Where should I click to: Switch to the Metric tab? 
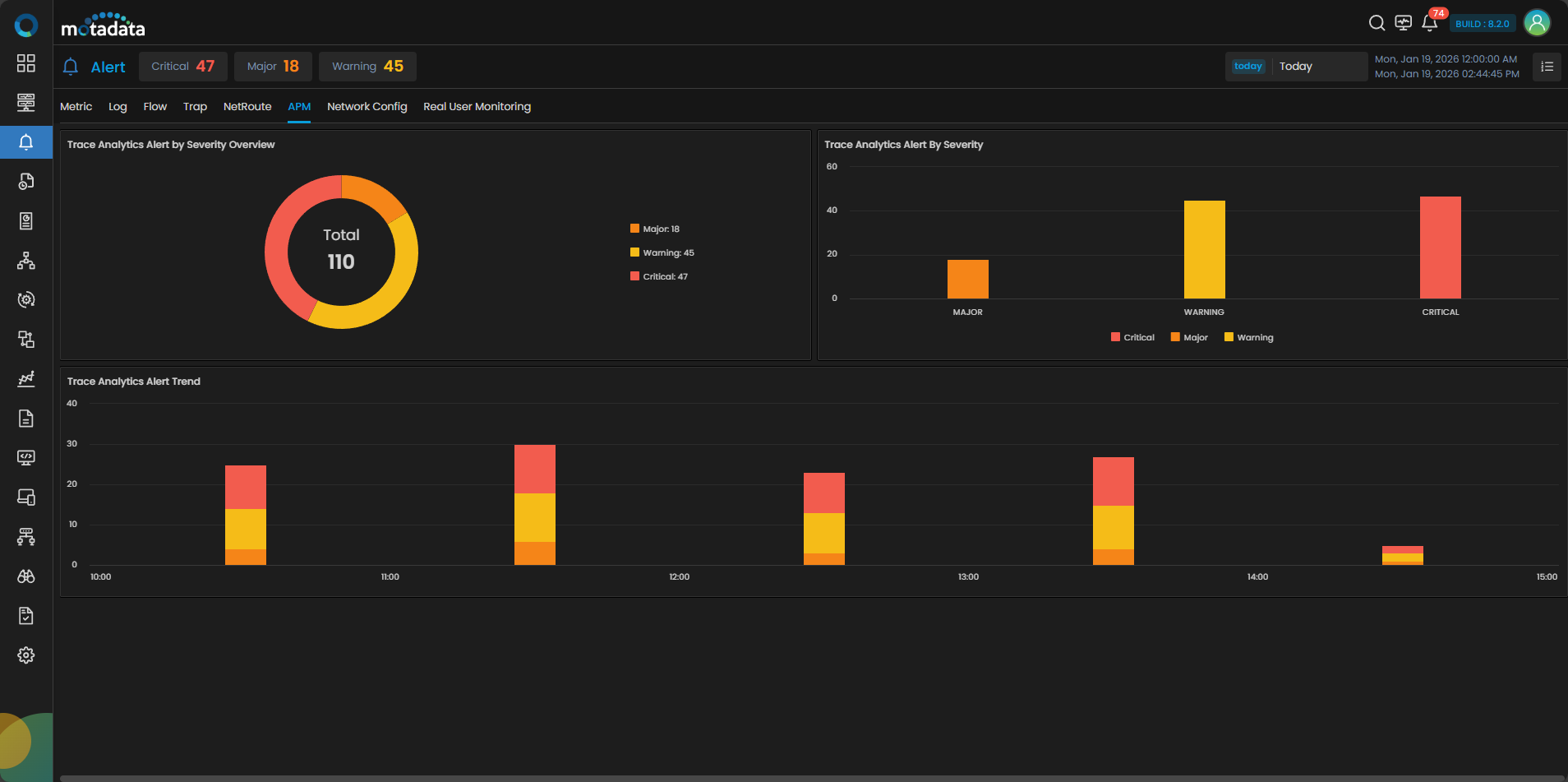coord(76,107)
